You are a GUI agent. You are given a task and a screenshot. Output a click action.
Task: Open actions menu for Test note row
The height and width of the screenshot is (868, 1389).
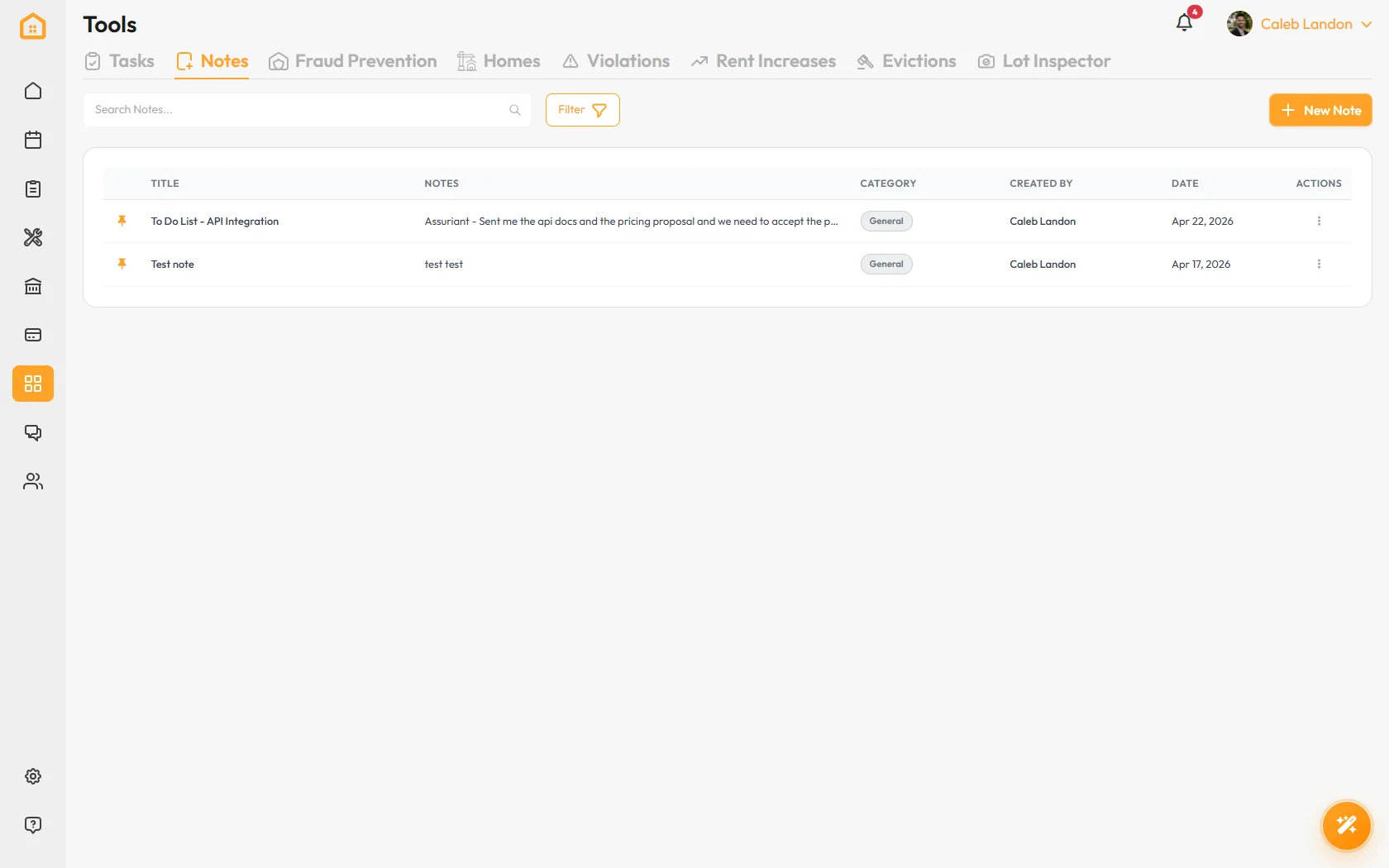point(1319,264)
